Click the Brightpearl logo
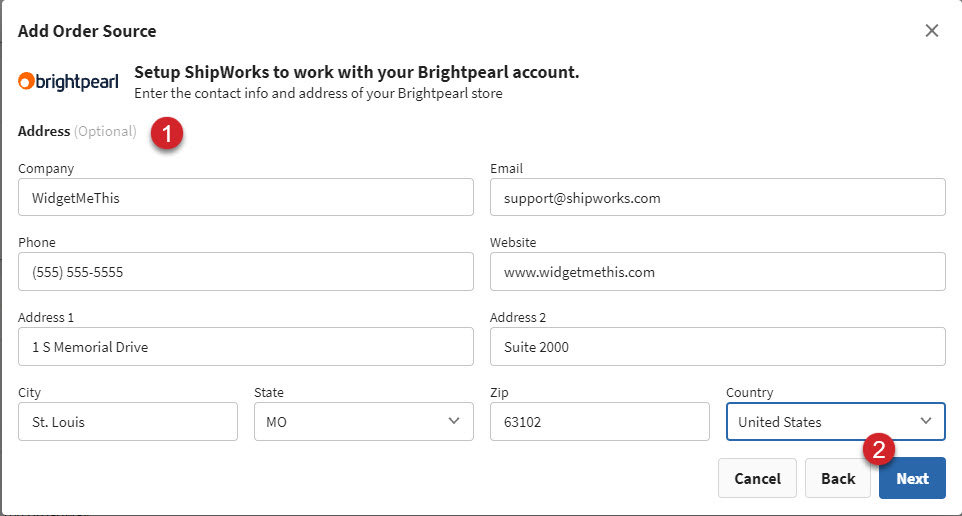Viewport: 962px width, 516px height. [68, 82]
